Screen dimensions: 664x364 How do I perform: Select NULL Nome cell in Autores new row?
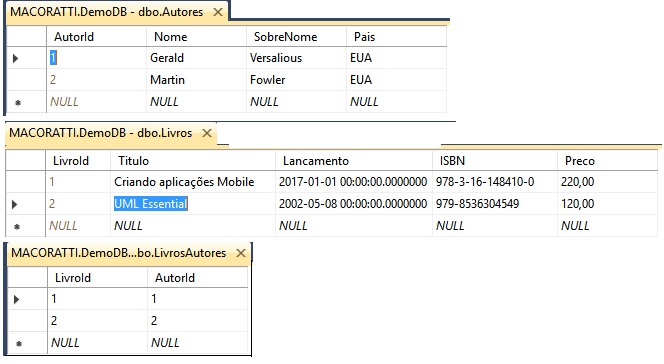click(196, 102)
